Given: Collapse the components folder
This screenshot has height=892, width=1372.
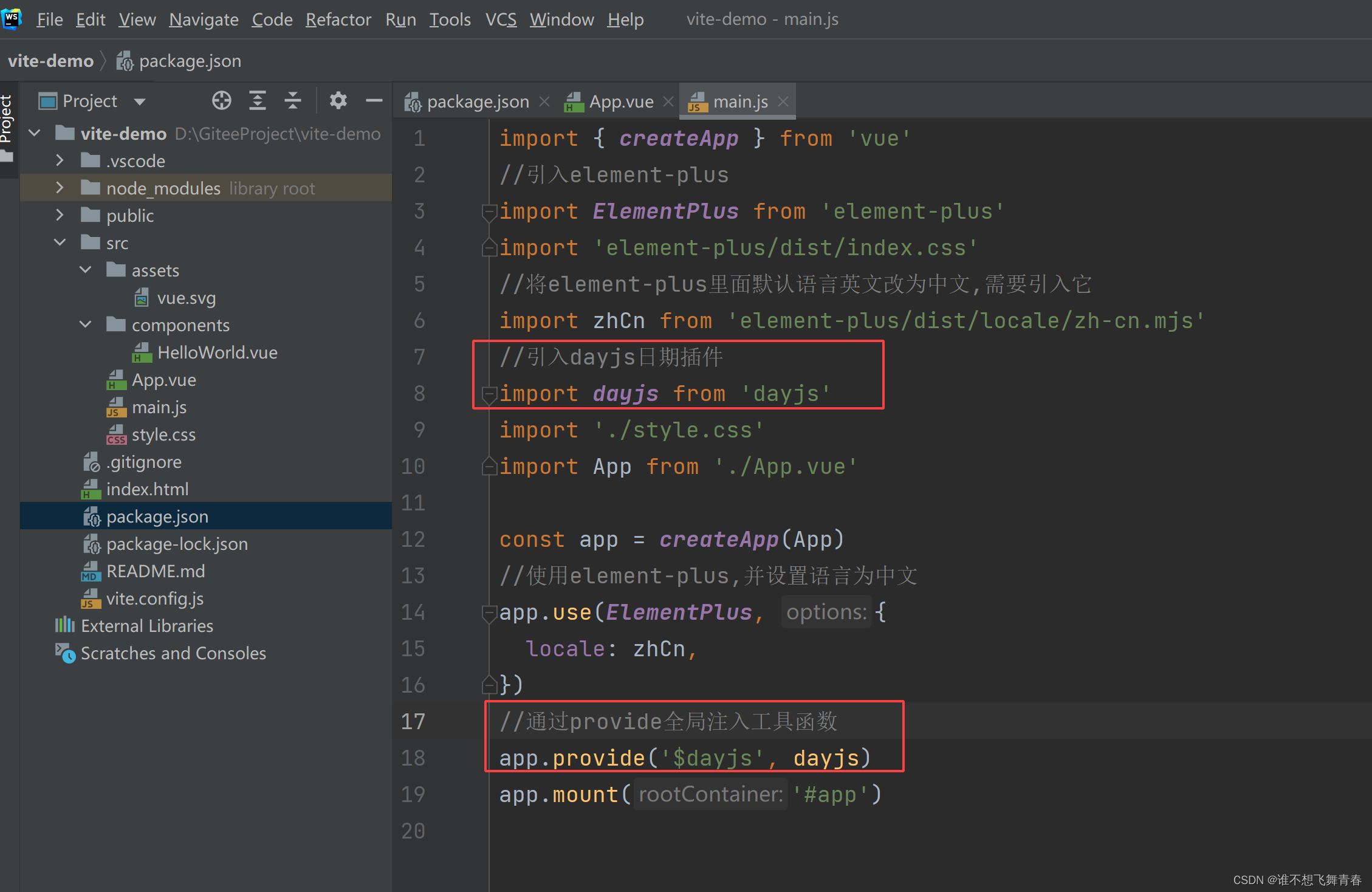Looking at the screenshot, I should 86,324.
